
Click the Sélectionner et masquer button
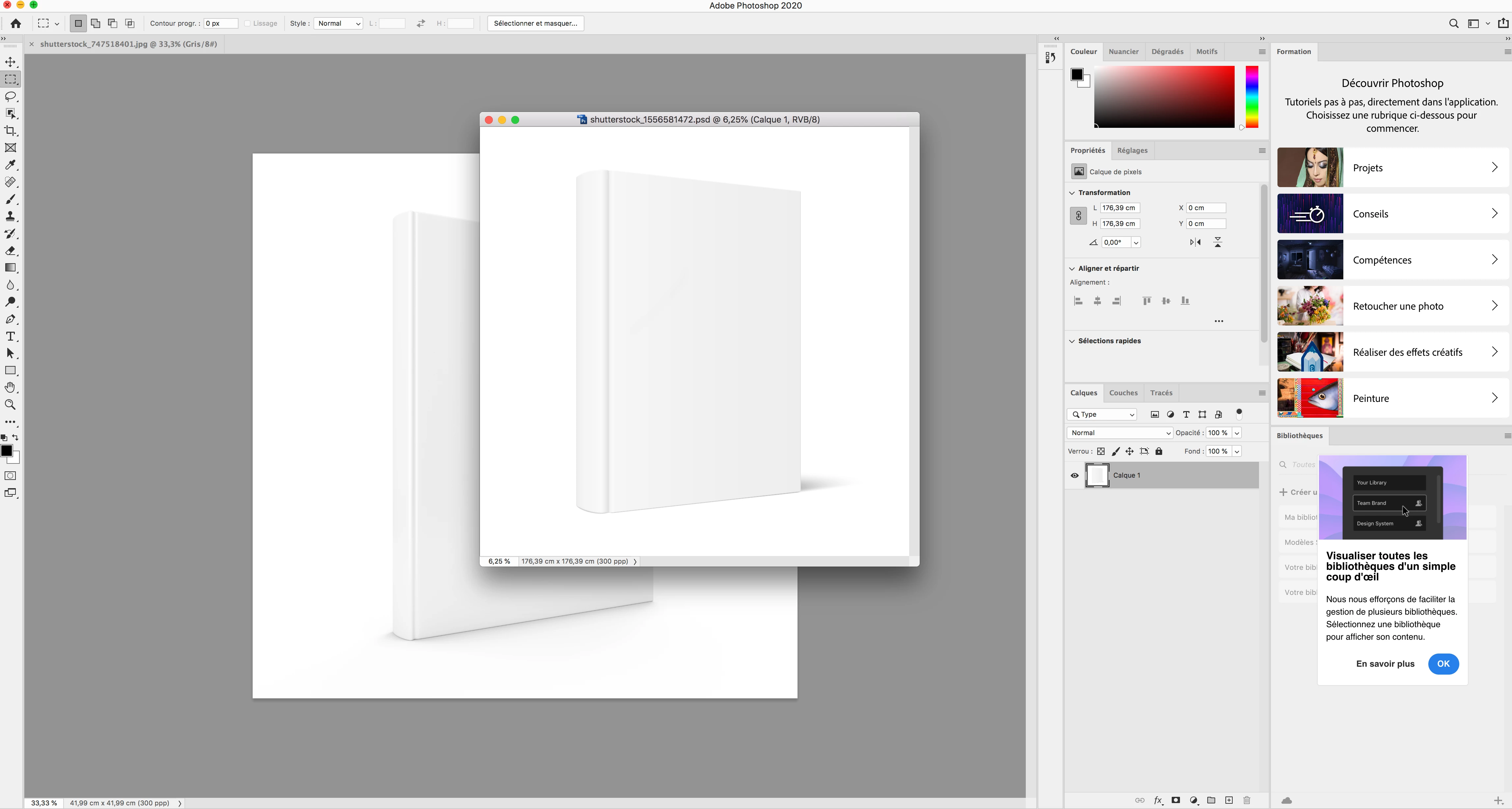[535, 23]
